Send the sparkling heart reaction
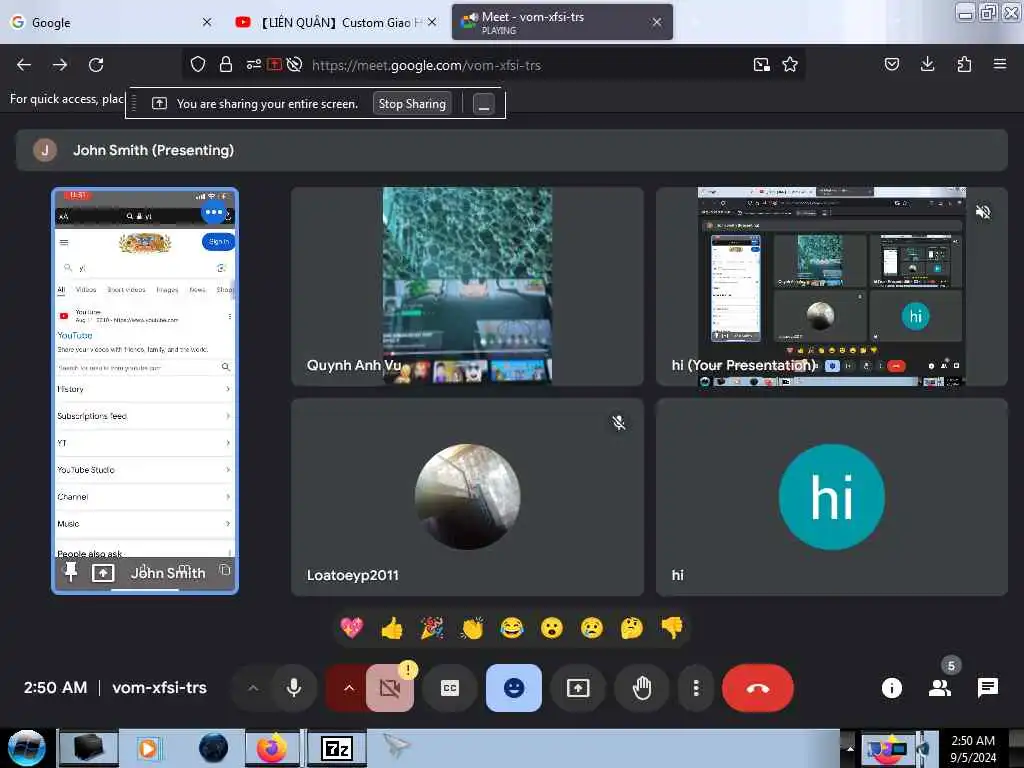Screen dimensions: 1024x768 point(351,628)
